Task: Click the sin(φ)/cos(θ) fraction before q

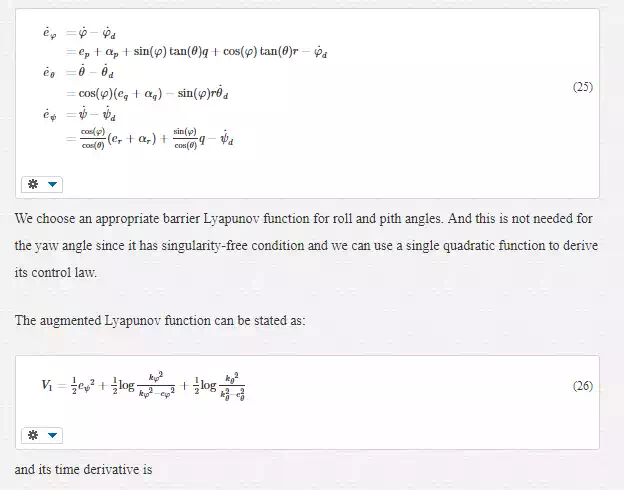Action: 185,139
